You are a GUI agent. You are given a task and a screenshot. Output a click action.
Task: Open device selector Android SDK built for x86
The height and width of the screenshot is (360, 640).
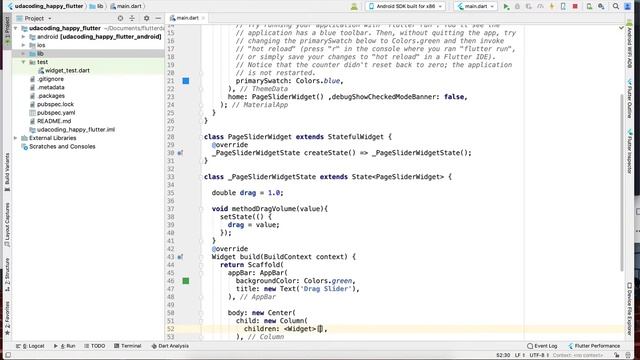(x=406, y=6)
